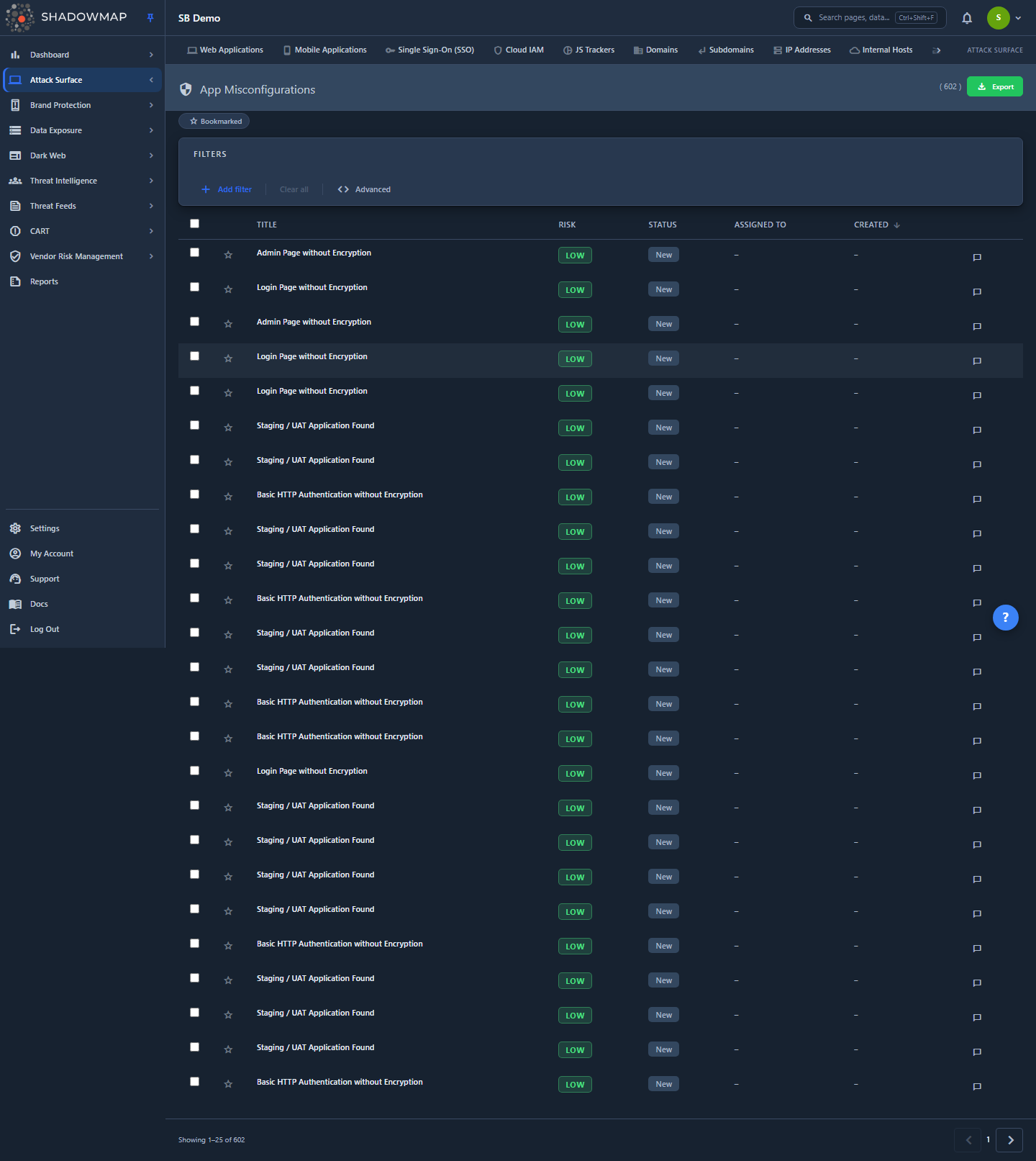
Task: Open comments for first Admin Page row
Action: click(977, 257)
